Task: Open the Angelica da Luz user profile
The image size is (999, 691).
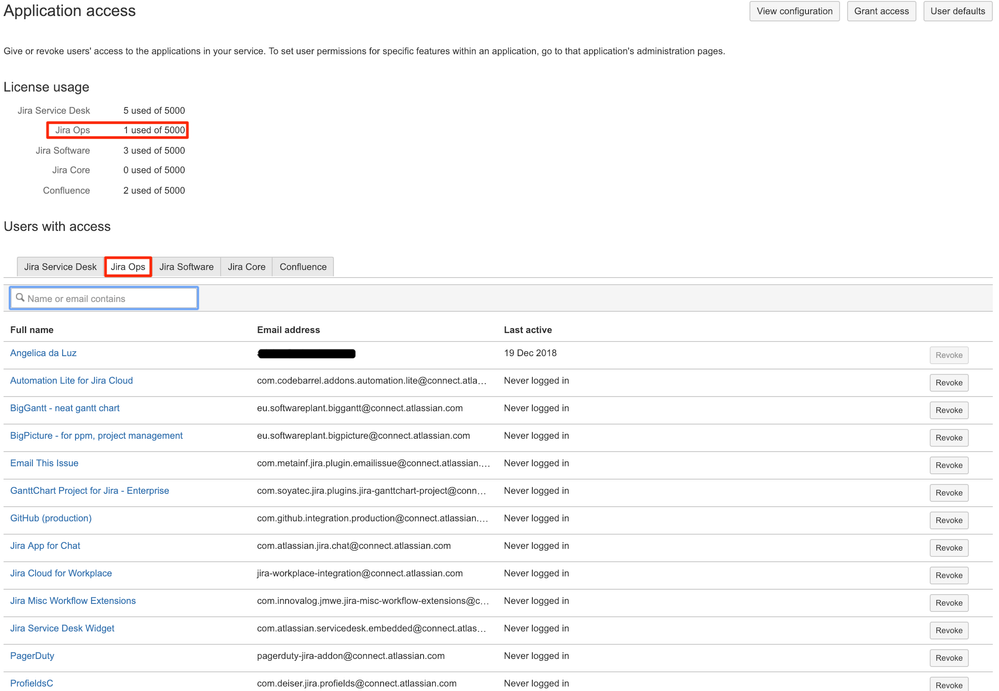Action: [43, 353]
